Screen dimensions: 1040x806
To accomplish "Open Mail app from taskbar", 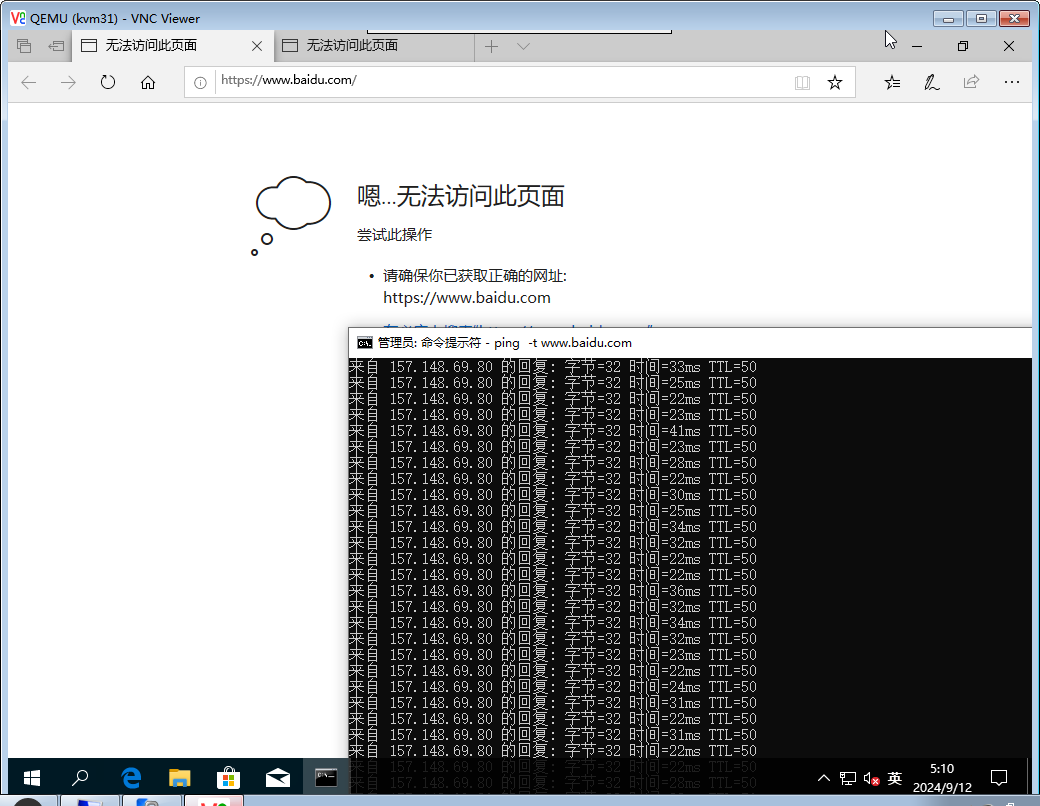I will tap(277, 777).
